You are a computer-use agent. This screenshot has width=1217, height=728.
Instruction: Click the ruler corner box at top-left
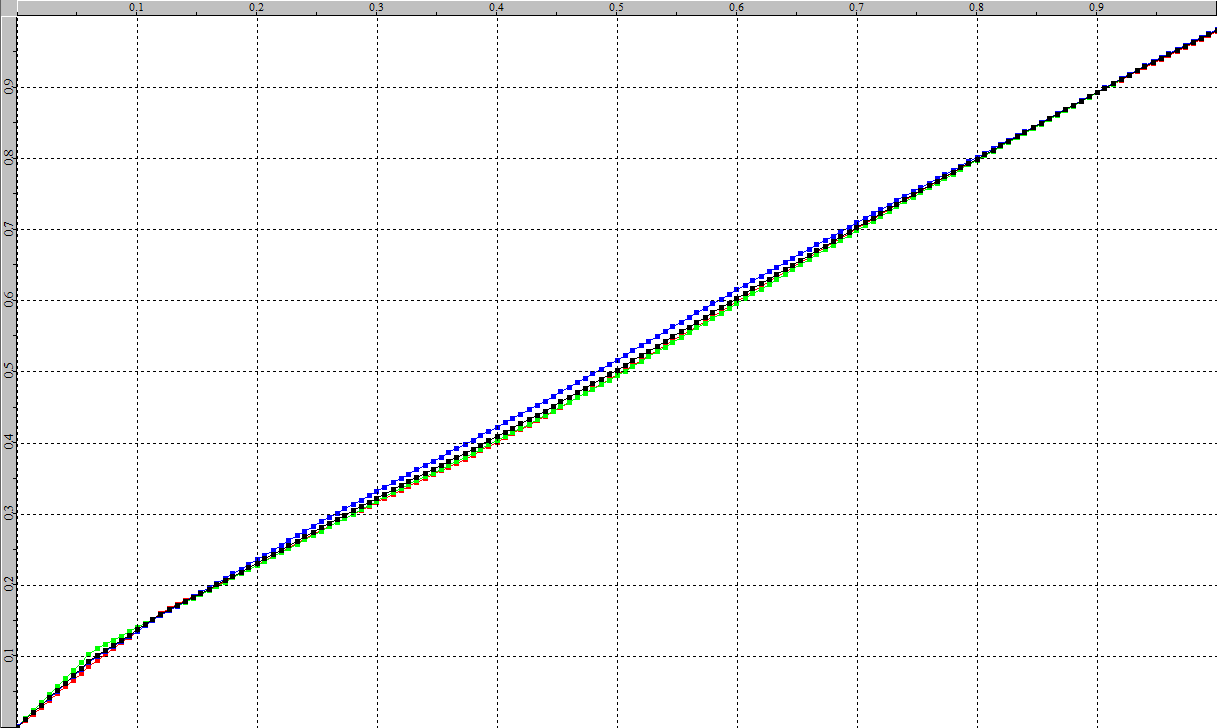[8, 8]
